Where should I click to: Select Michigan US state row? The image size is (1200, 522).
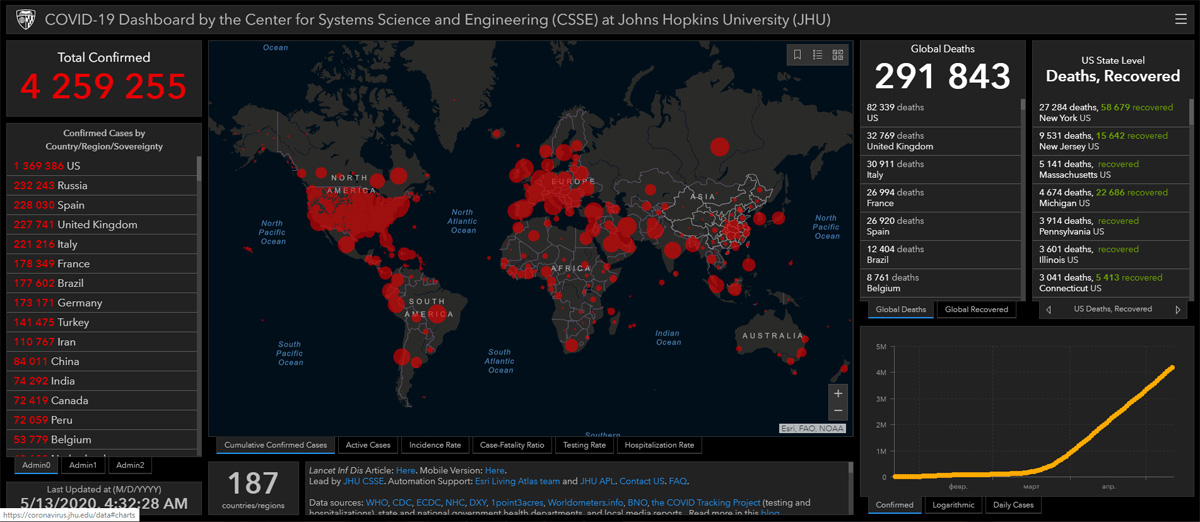[x=1111, y=198]
